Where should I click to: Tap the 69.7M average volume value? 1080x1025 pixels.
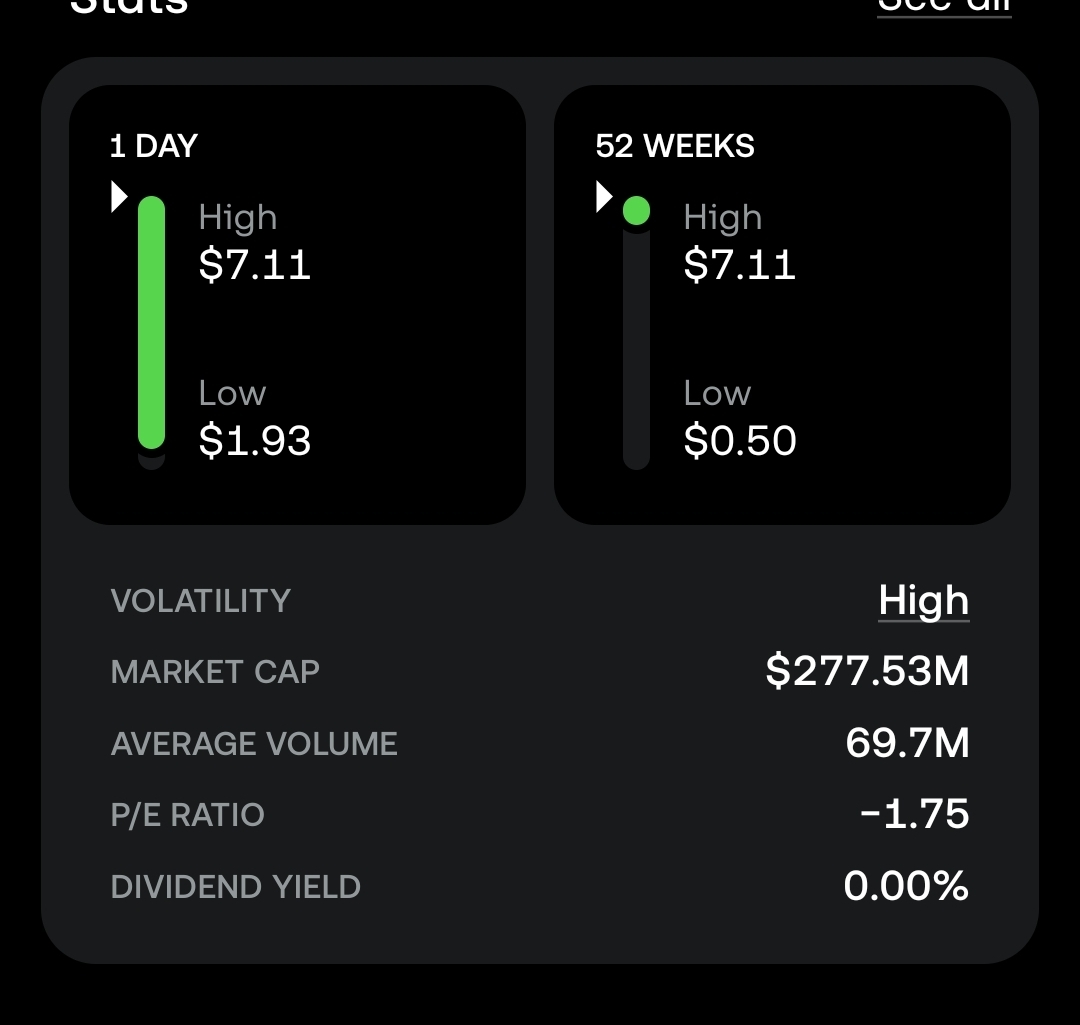coord(907,743)
